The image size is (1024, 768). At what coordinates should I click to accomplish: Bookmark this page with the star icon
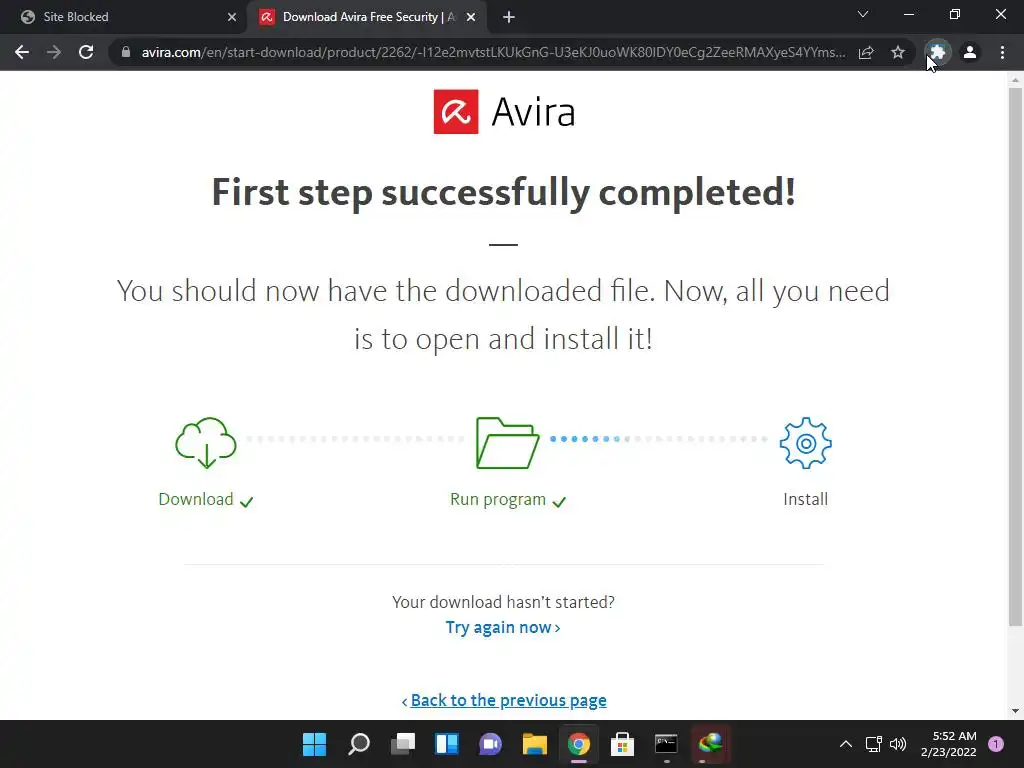898,52
